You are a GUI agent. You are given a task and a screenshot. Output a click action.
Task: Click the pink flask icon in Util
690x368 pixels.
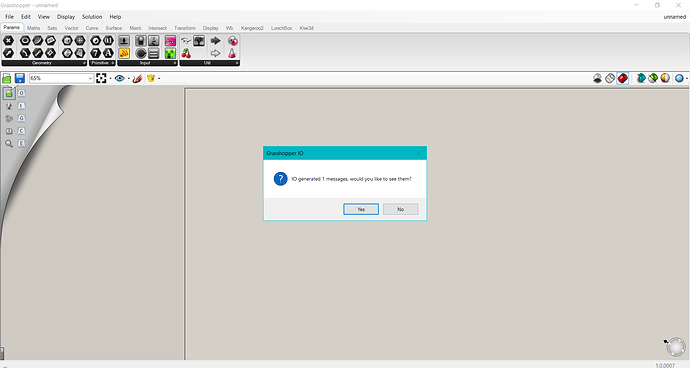tap(232, 54)
